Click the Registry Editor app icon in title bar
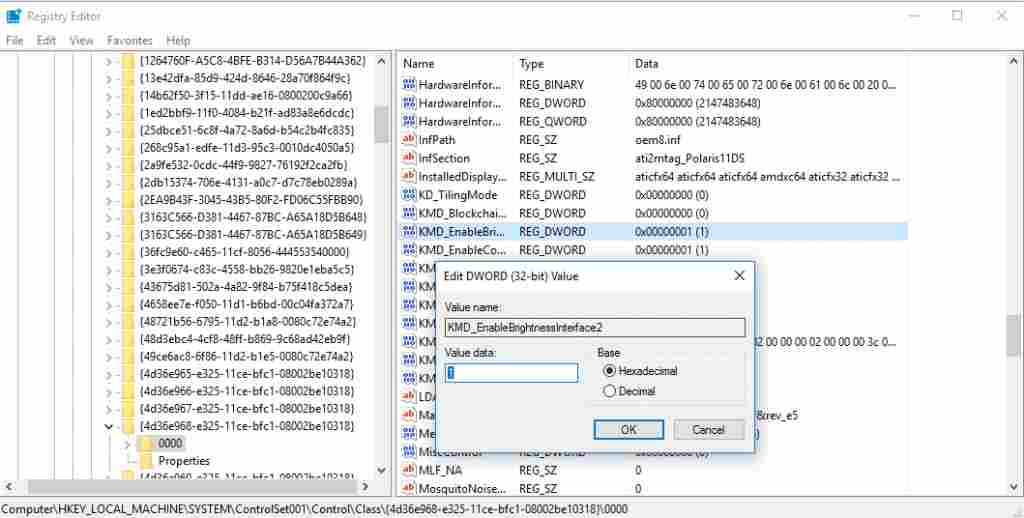Viewport: 1024px width, 518px height. pyautogui.click(x=13, y=16)
